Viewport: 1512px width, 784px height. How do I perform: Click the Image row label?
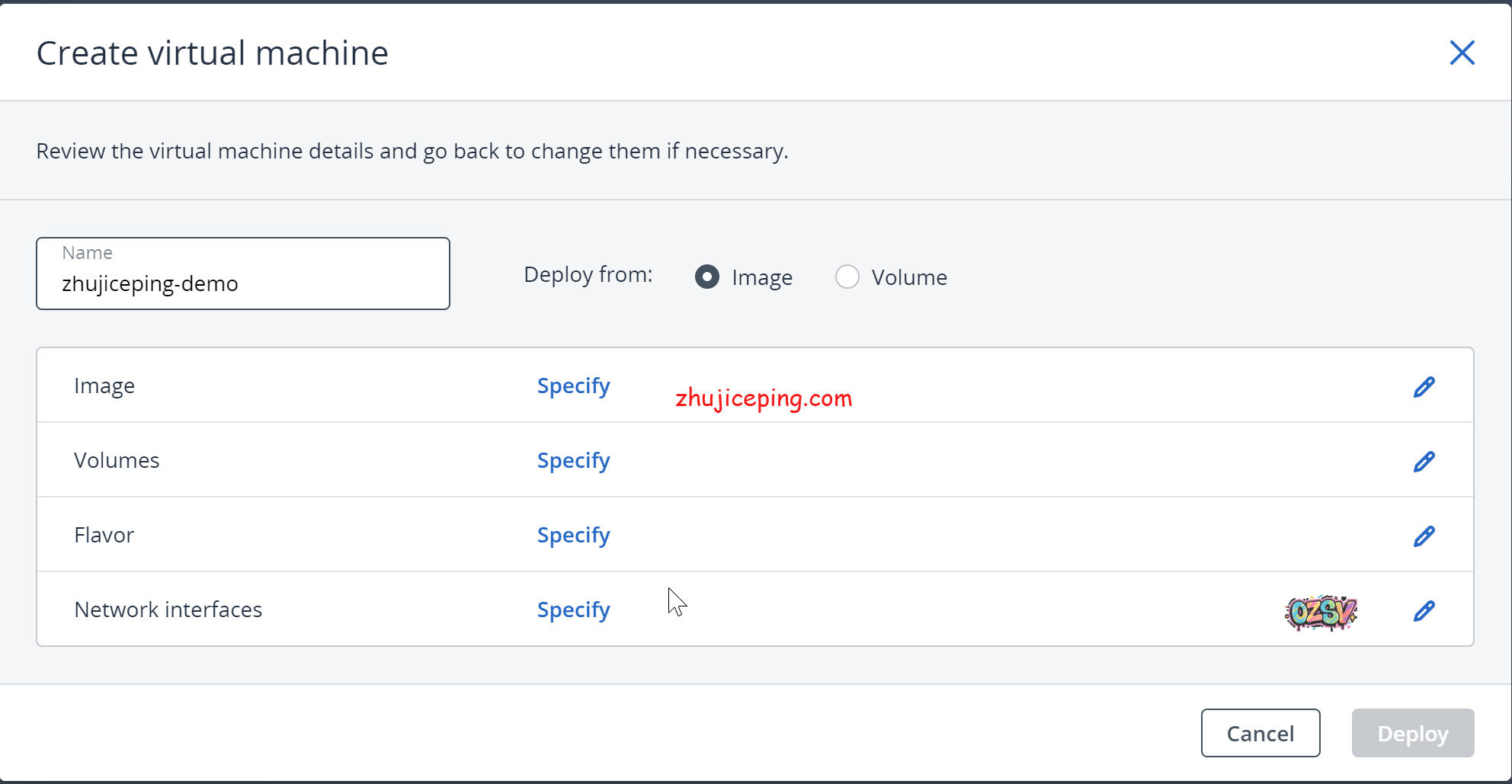[104, 386]
